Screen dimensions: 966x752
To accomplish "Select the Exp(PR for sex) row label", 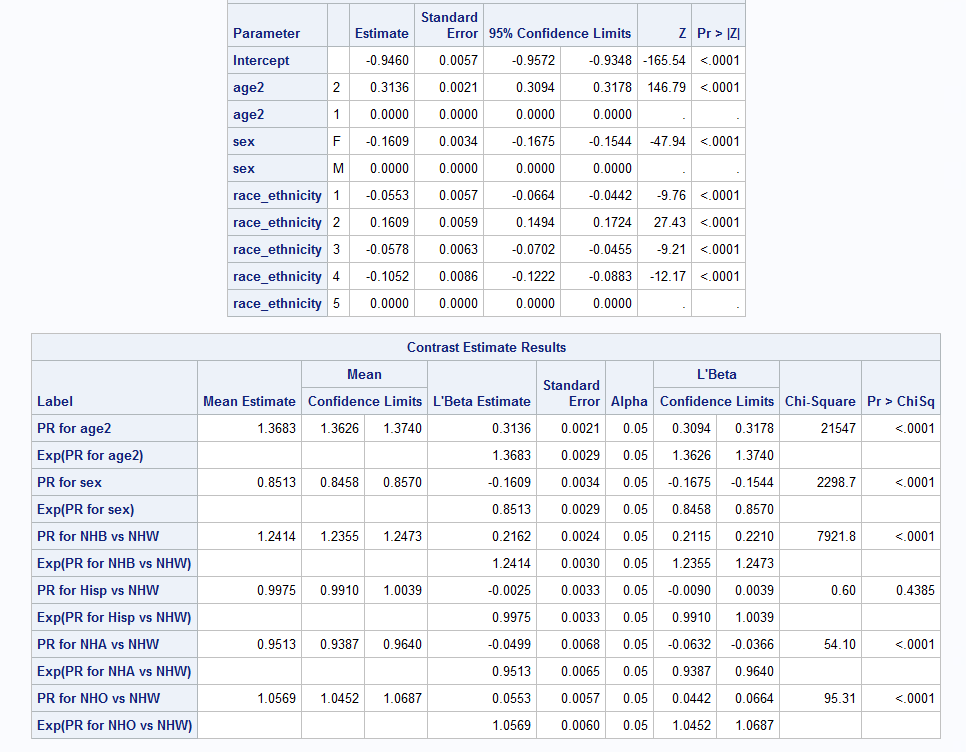I will pos(85,509).
